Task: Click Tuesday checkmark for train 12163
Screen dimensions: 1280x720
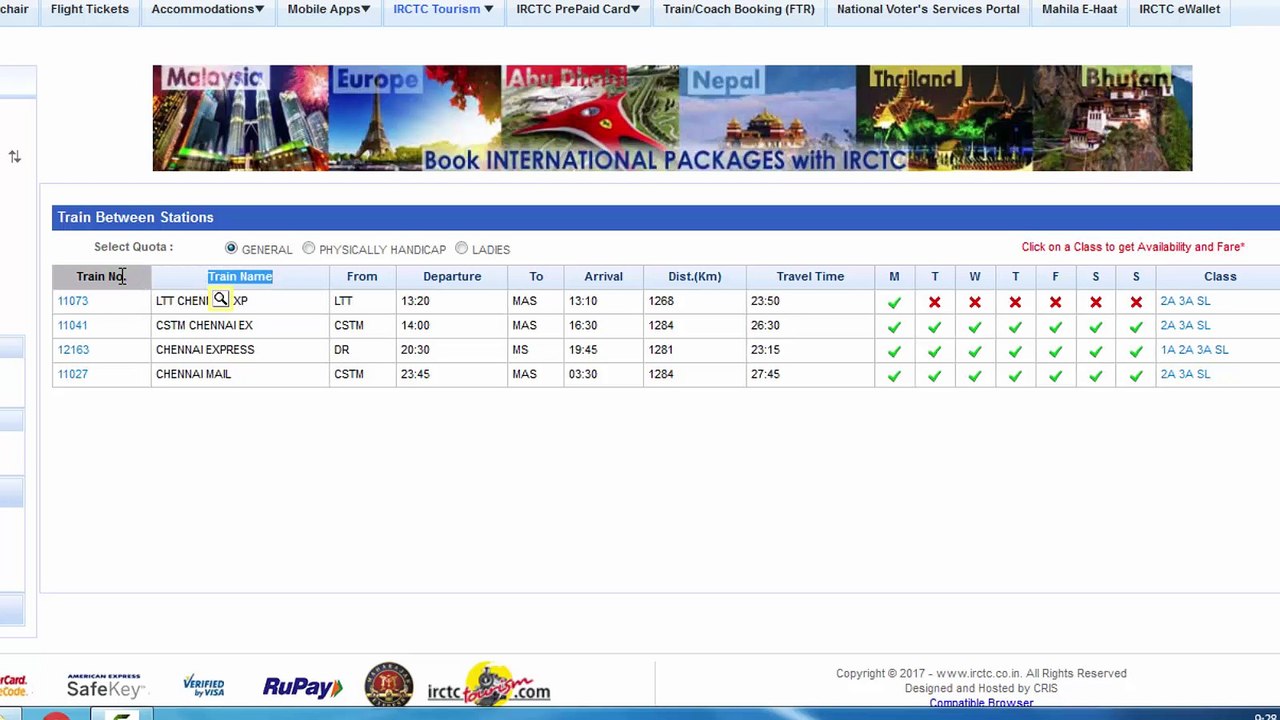Action: coord(934,351)
